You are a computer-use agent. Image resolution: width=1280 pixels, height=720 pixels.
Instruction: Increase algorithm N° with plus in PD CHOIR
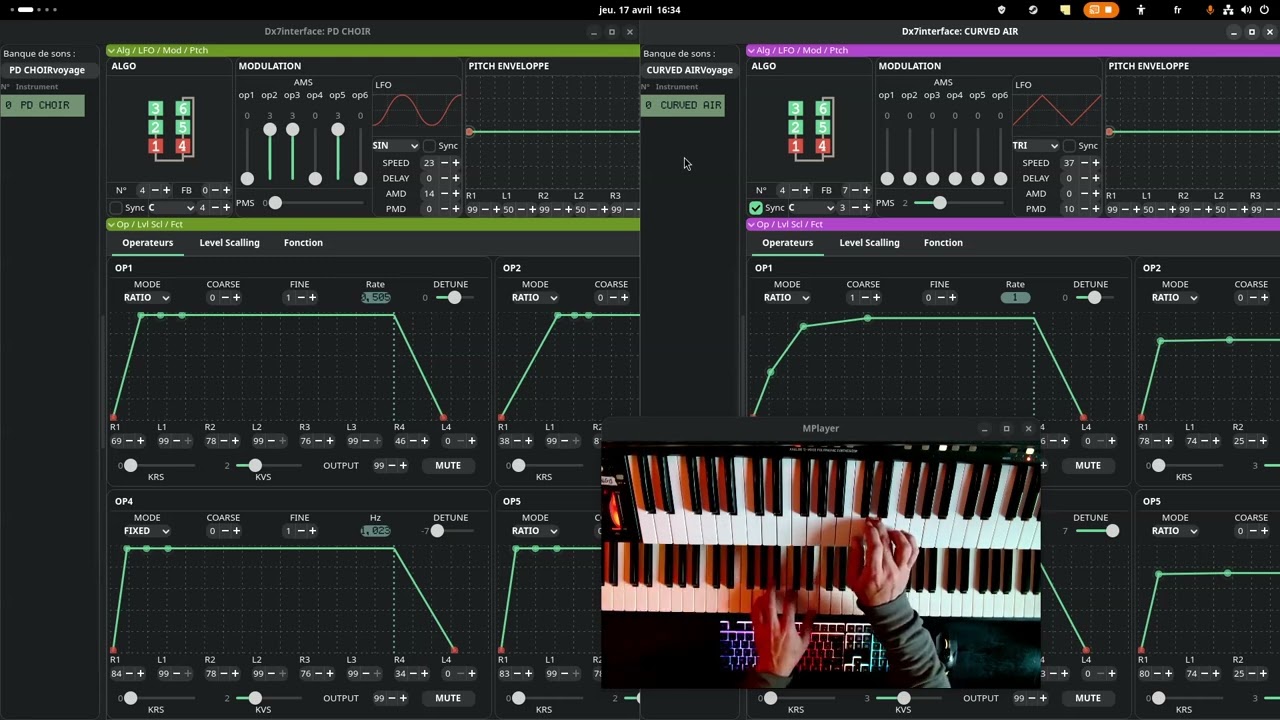(168, 190)
